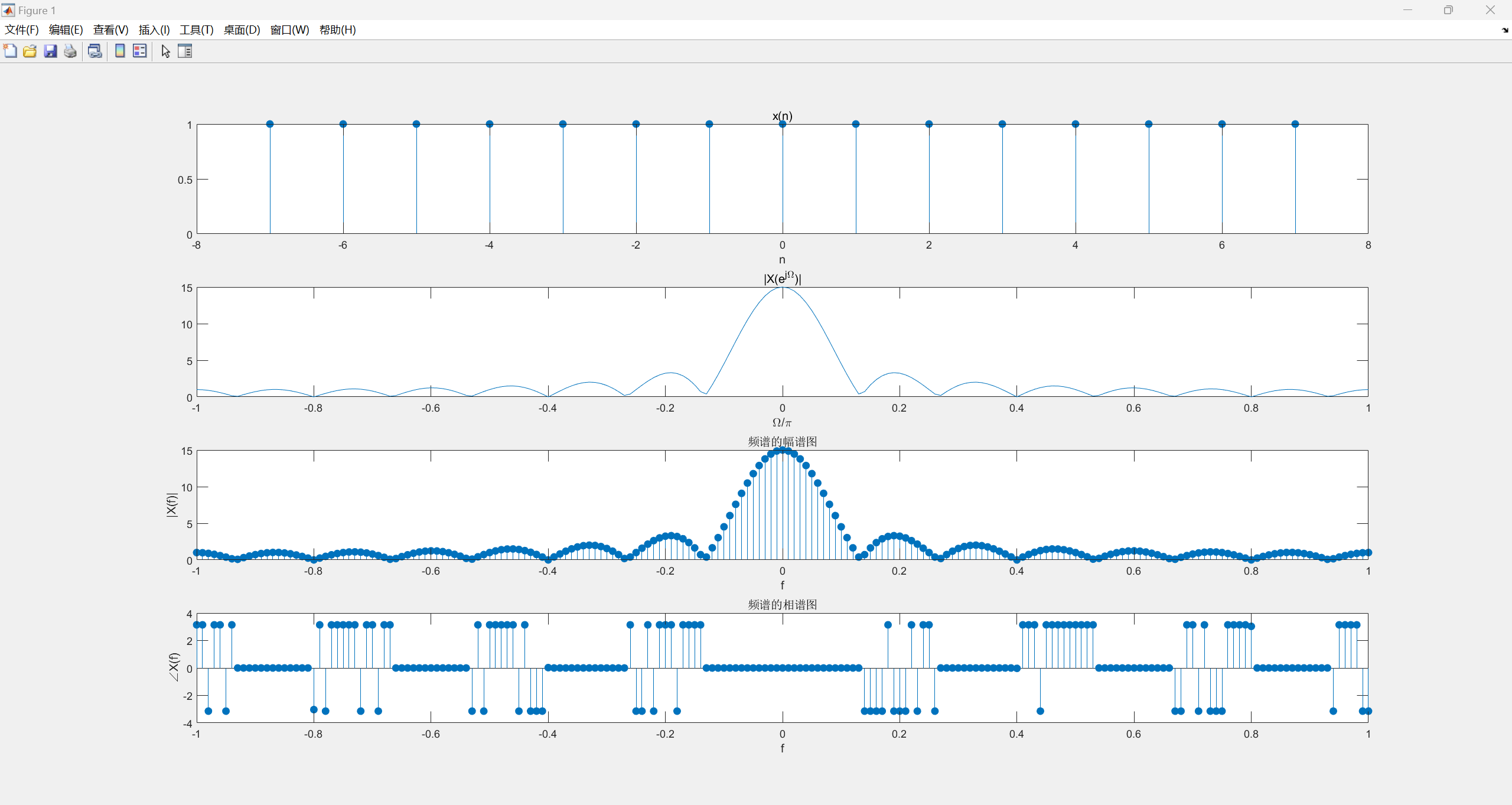Open the 桌面(D) menu
The image size is (1512, 805).
tap(242, 30)
